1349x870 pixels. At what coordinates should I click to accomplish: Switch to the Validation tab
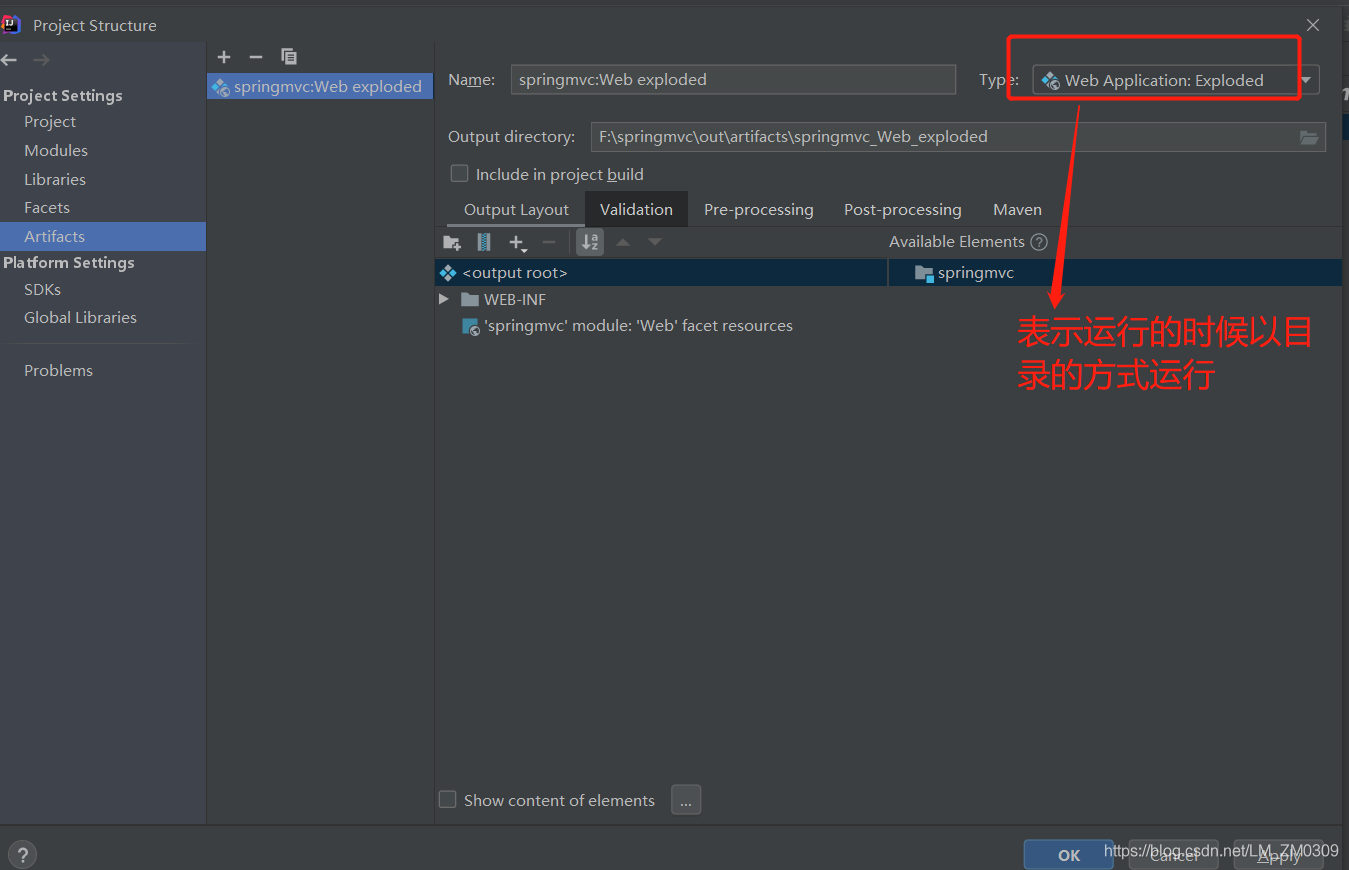[636, 210]
